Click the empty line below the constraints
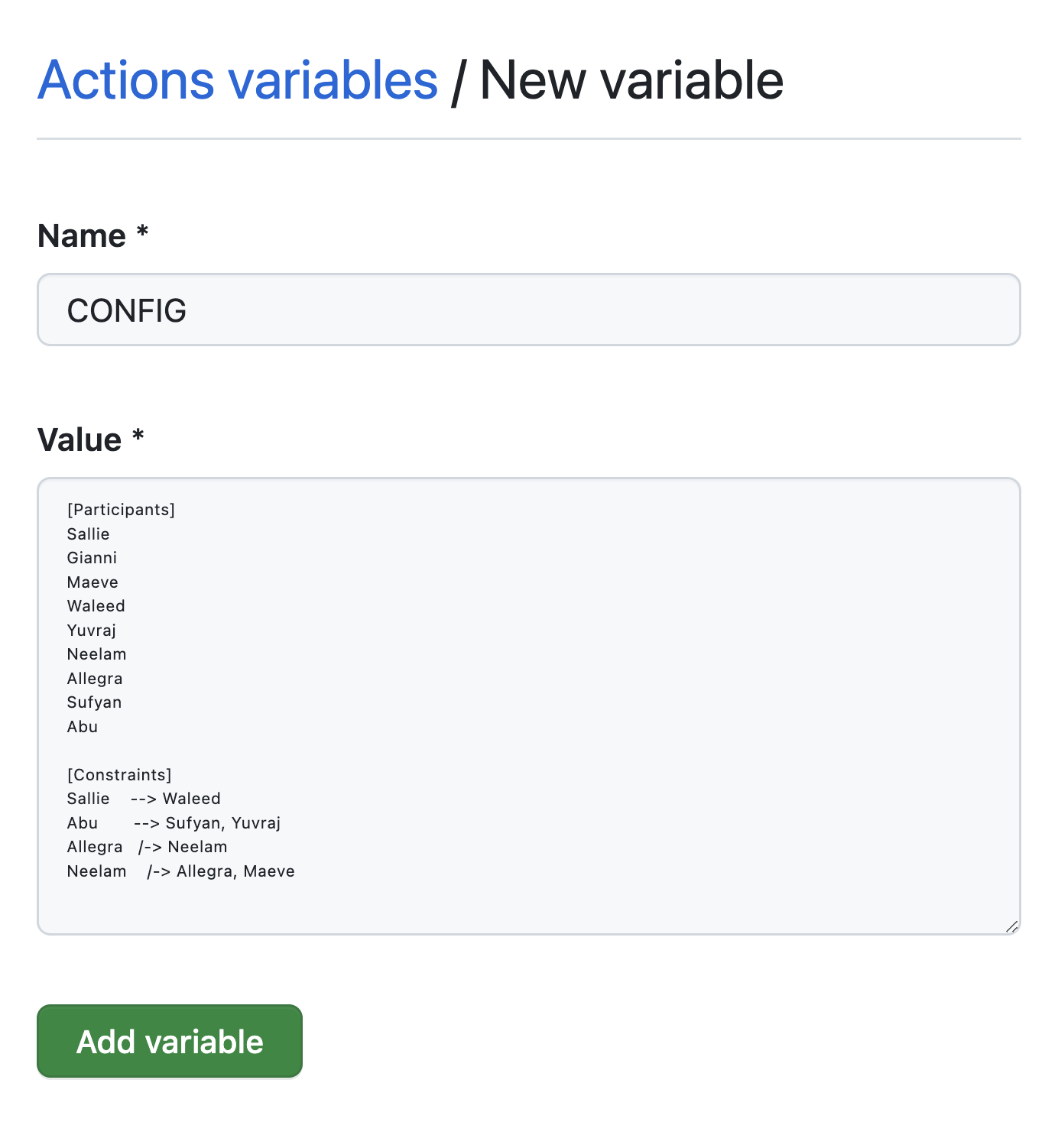The width and height of the screenshot is (1058, 1148). tap(529, 895)
